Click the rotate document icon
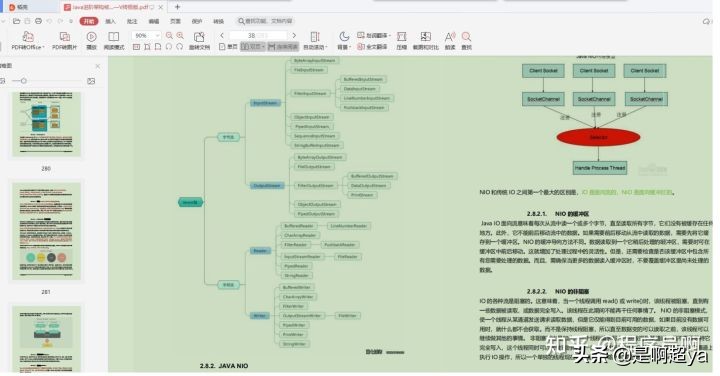 tap(199, 37)
